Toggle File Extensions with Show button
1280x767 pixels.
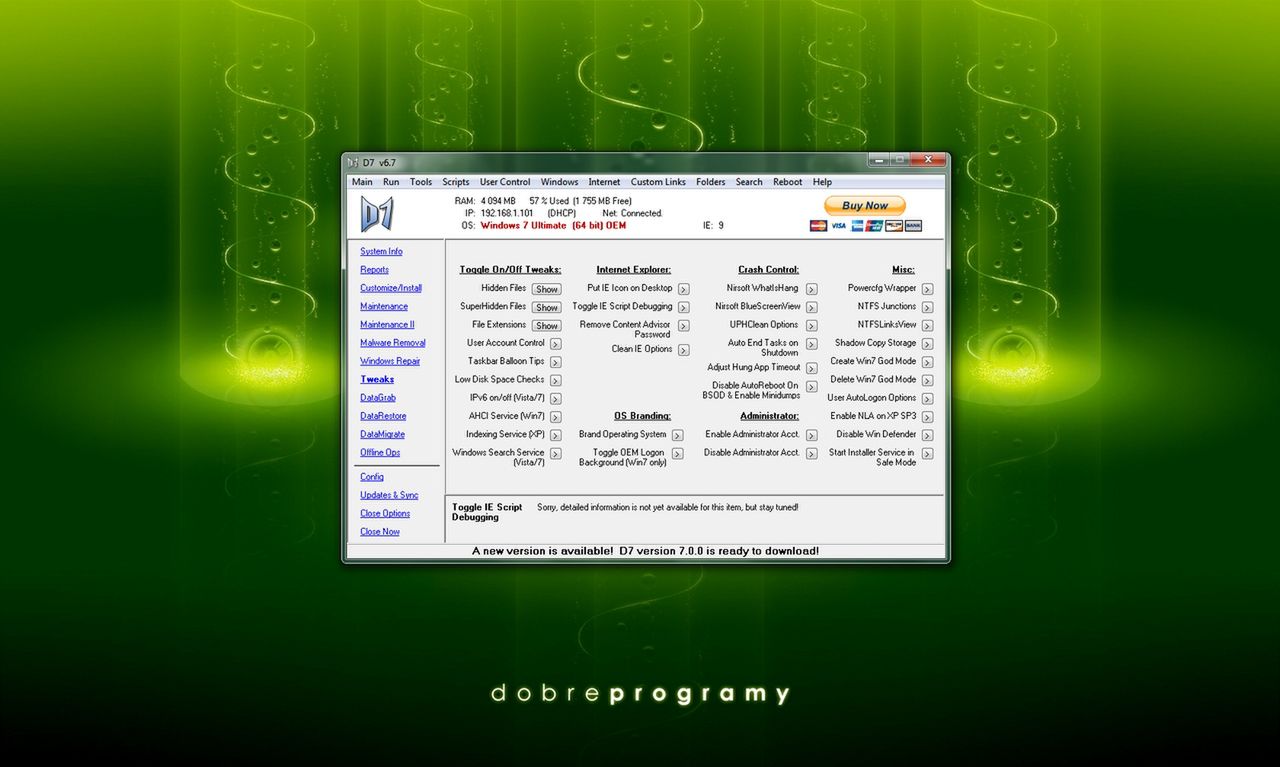click(546, 326)
